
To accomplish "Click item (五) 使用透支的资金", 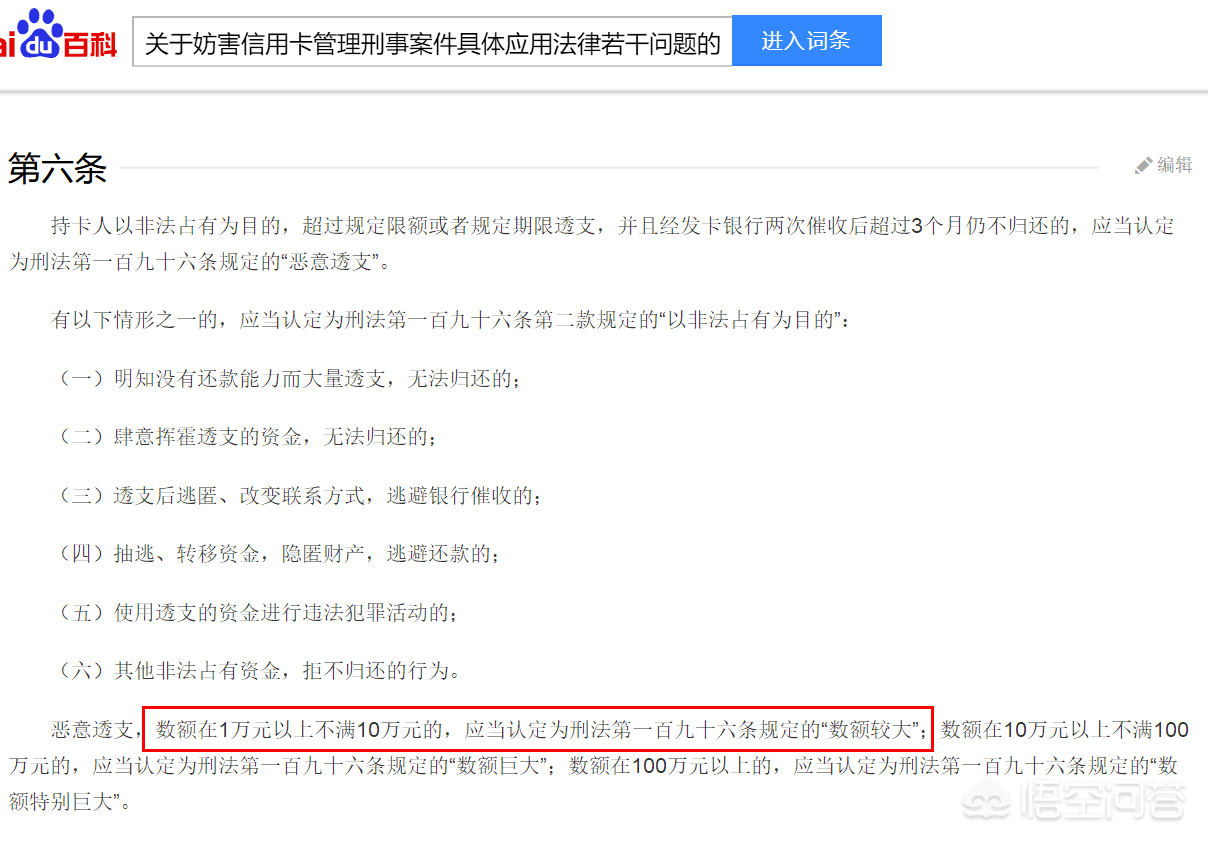I will pos(255,612).
